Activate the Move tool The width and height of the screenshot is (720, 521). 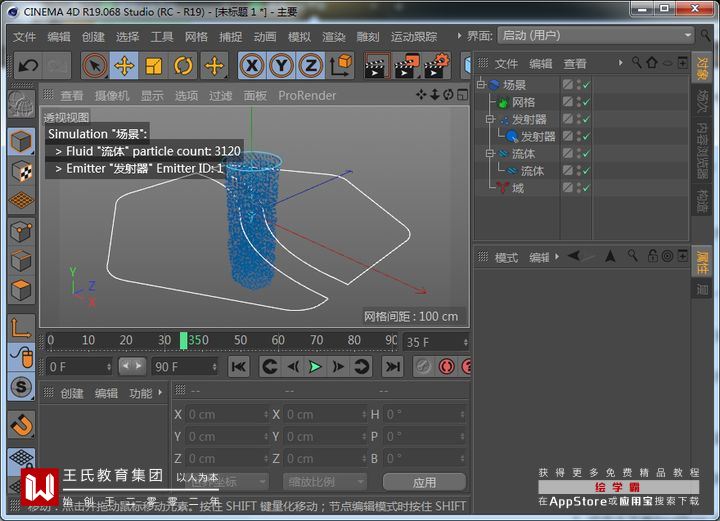(x=124, y=66)
